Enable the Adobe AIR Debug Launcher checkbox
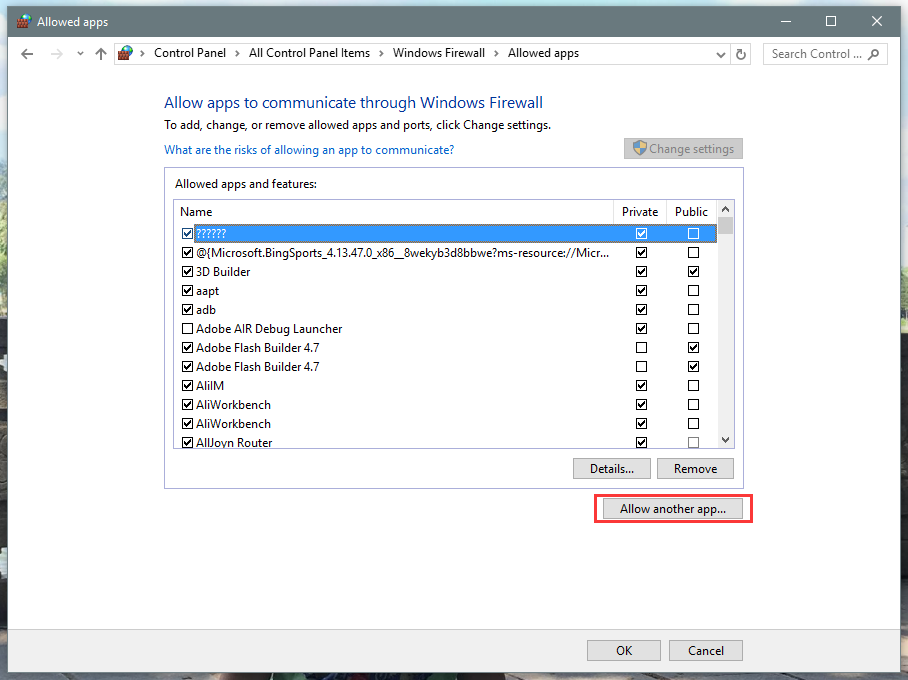 (187, 328)
